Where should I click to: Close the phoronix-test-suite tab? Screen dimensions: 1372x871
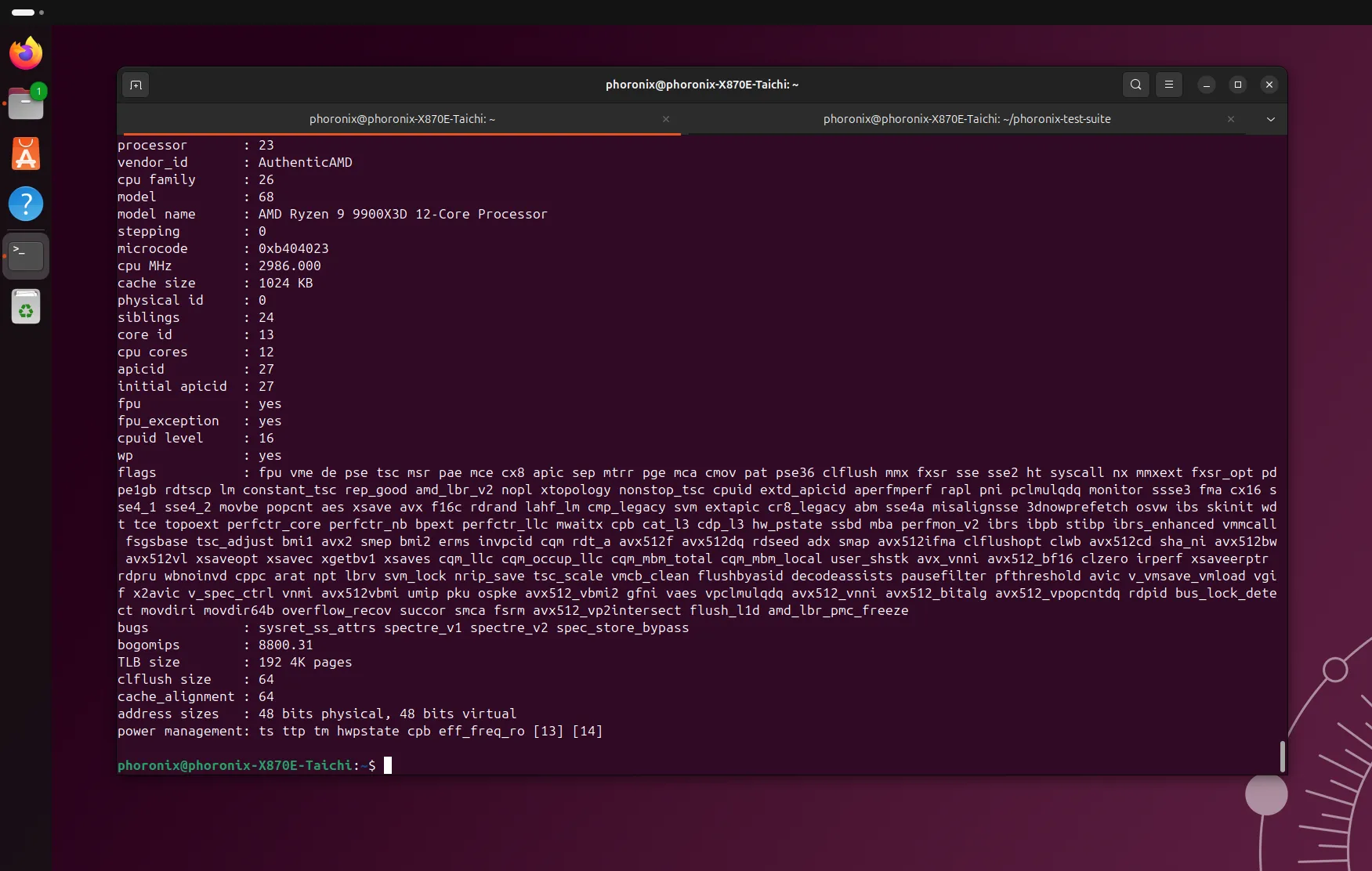click(x=1231, y=119)
